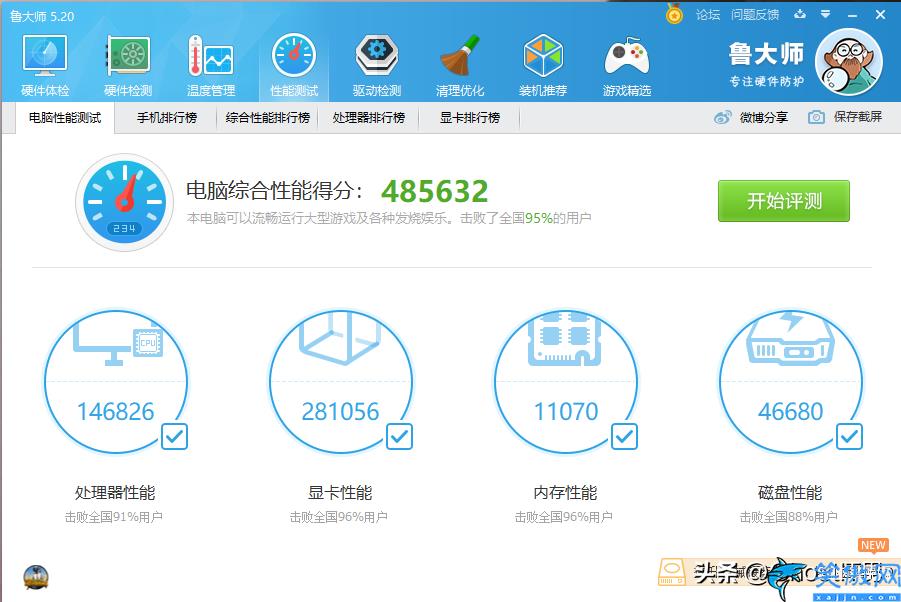Click the gold medal icon in title bar
The width and height of the screenshot is (901, 602).
674,14
